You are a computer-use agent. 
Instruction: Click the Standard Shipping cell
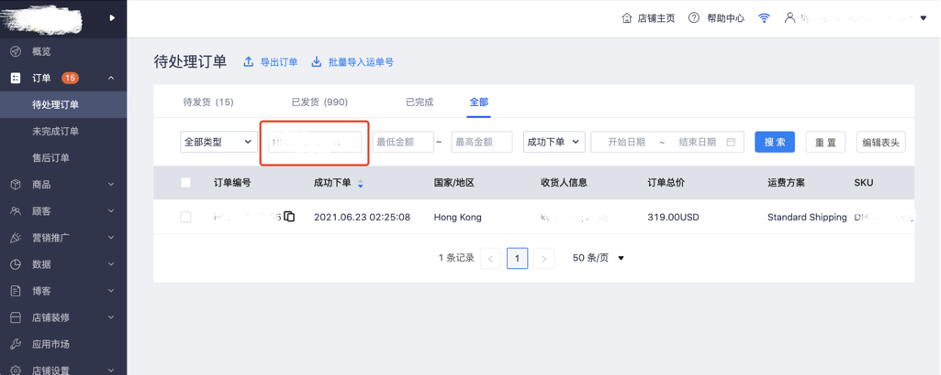807,217
